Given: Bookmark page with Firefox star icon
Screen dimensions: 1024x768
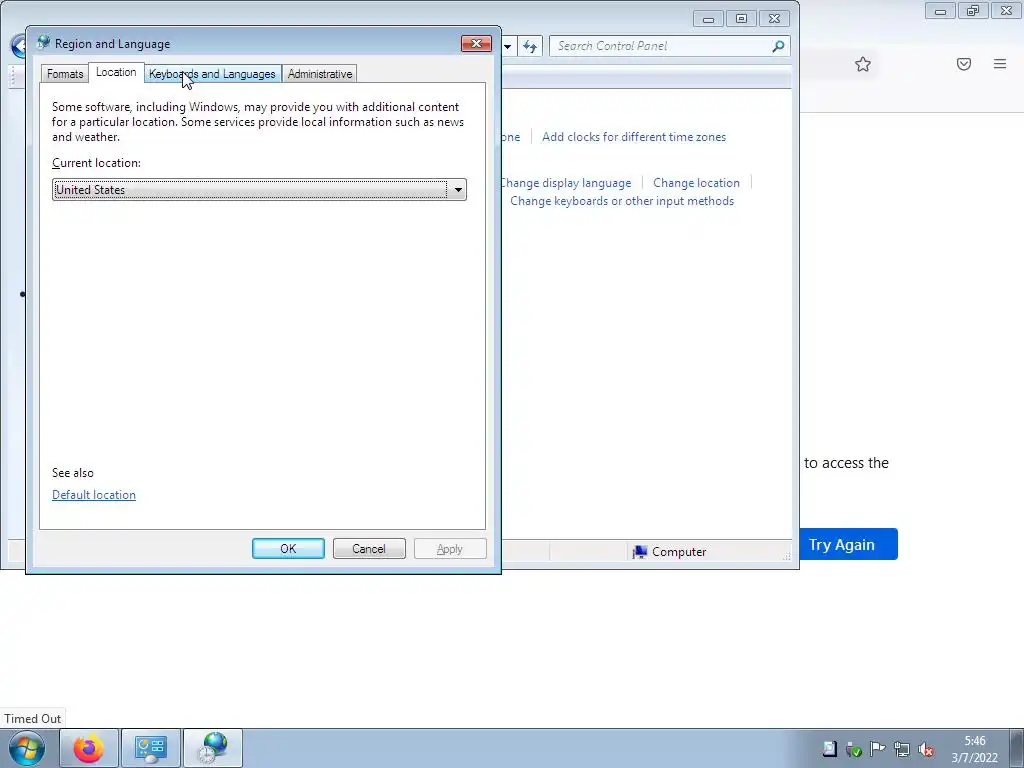Looking at the screenshot, I should pos(863,64).
